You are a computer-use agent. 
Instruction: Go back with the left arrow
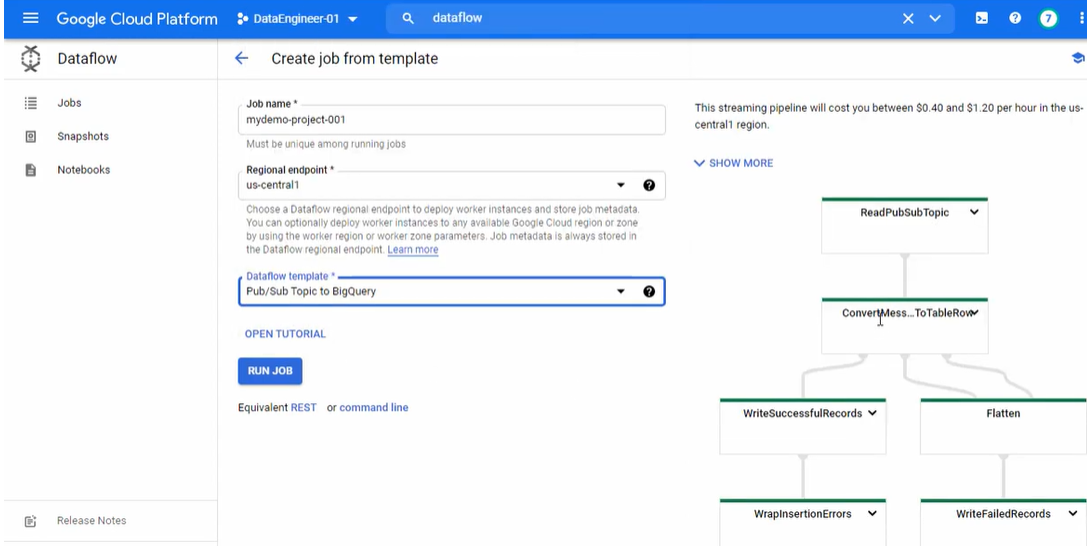pyautogui.click(x=241, y=58)
